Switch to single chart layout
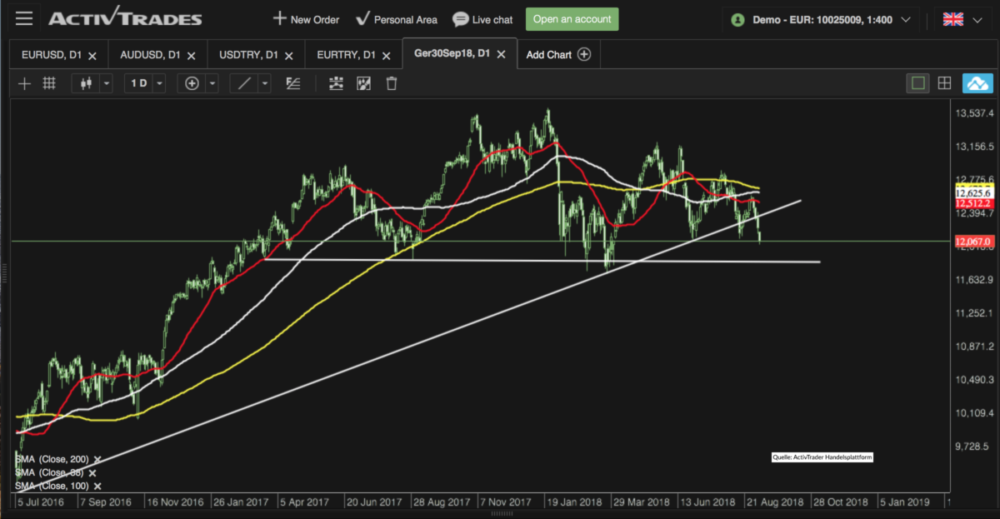Image resolution: width=1000 pixels, height=519 pixels. pos(918,83)
